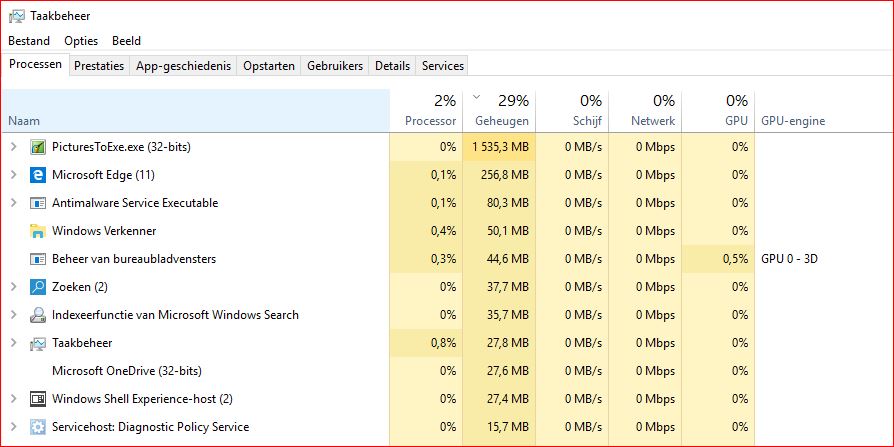
Task: Open the Bestand menu
Action: [x=28, y=41]
